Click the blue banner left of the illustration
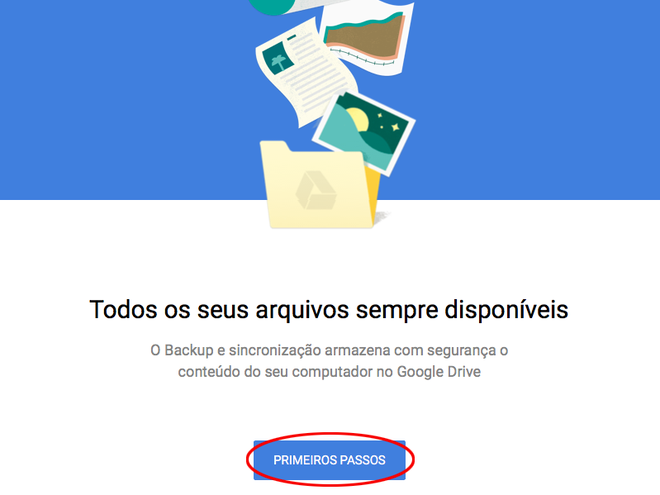 pos(126,100)
